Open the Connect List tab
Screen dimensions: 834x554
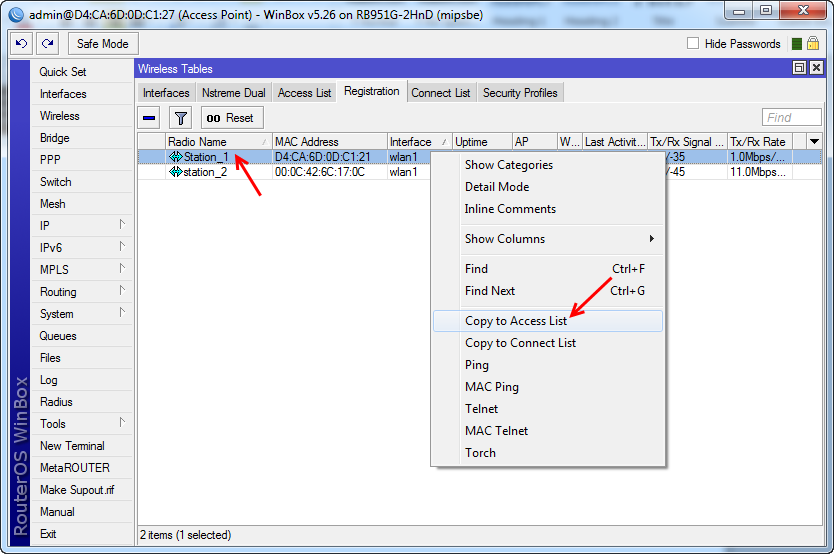(441, 93)
